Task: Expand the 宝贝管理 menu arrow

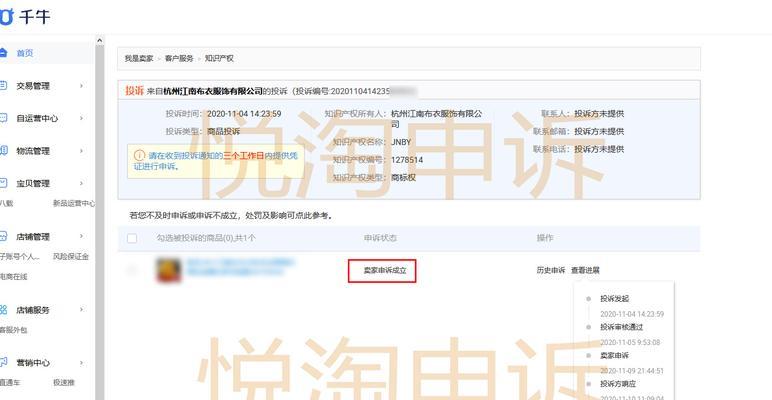Action: pos(81,183)
